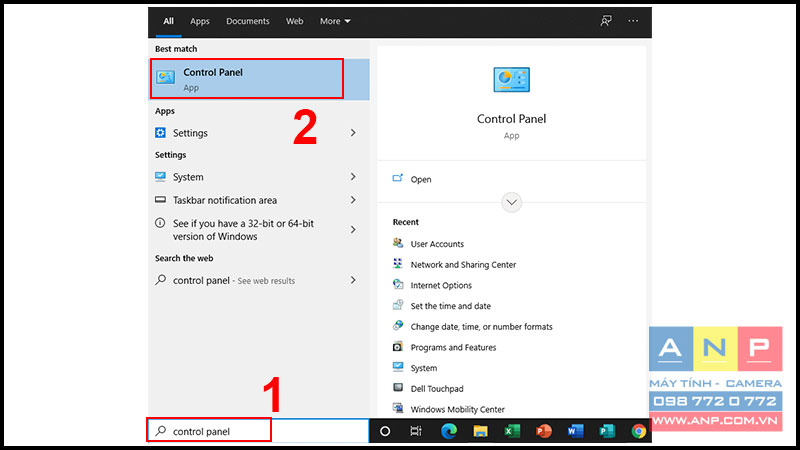Image resolution: width=800 pixels, height=450 pixels.
Task: Open the three-dots options menu
Action: [633, 21]
